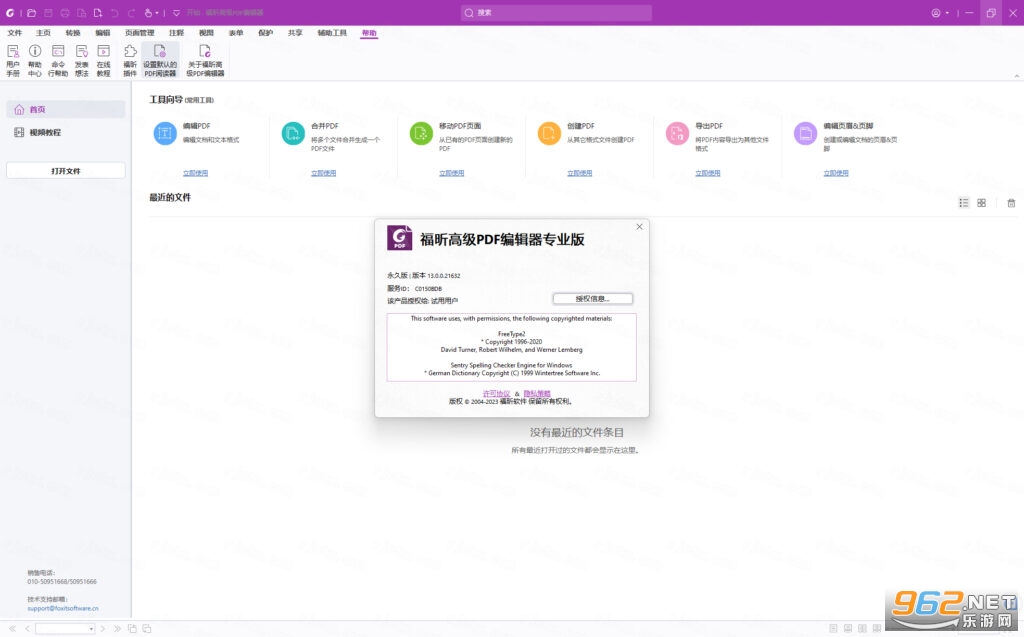This screenshot has height=637, width=1024.
Task: Switch to the 辅助工具 ribbon tab
Action: click(x=332, y=33)
